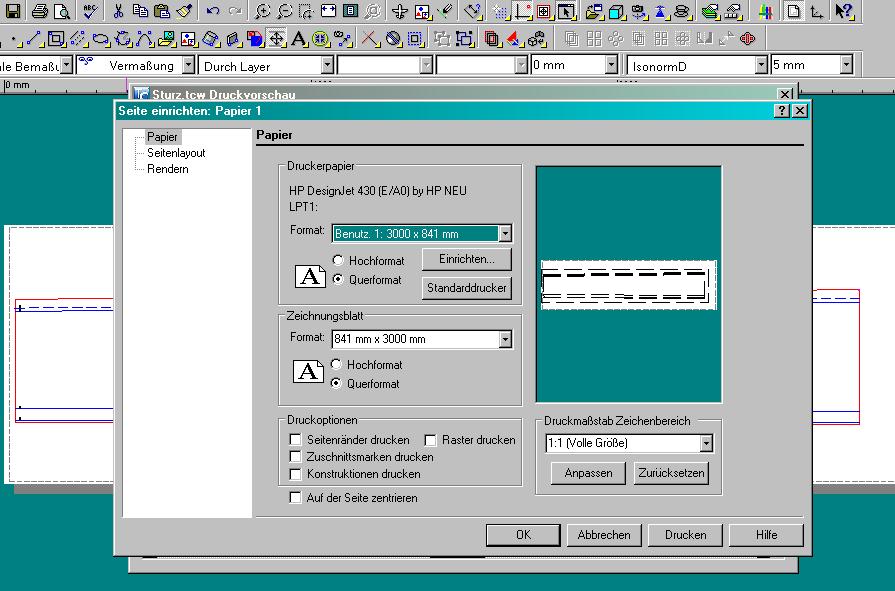This screenshot has height=591, width=895.
Task: Select the format painter brush icon
Action: click(x=183, y=10)
